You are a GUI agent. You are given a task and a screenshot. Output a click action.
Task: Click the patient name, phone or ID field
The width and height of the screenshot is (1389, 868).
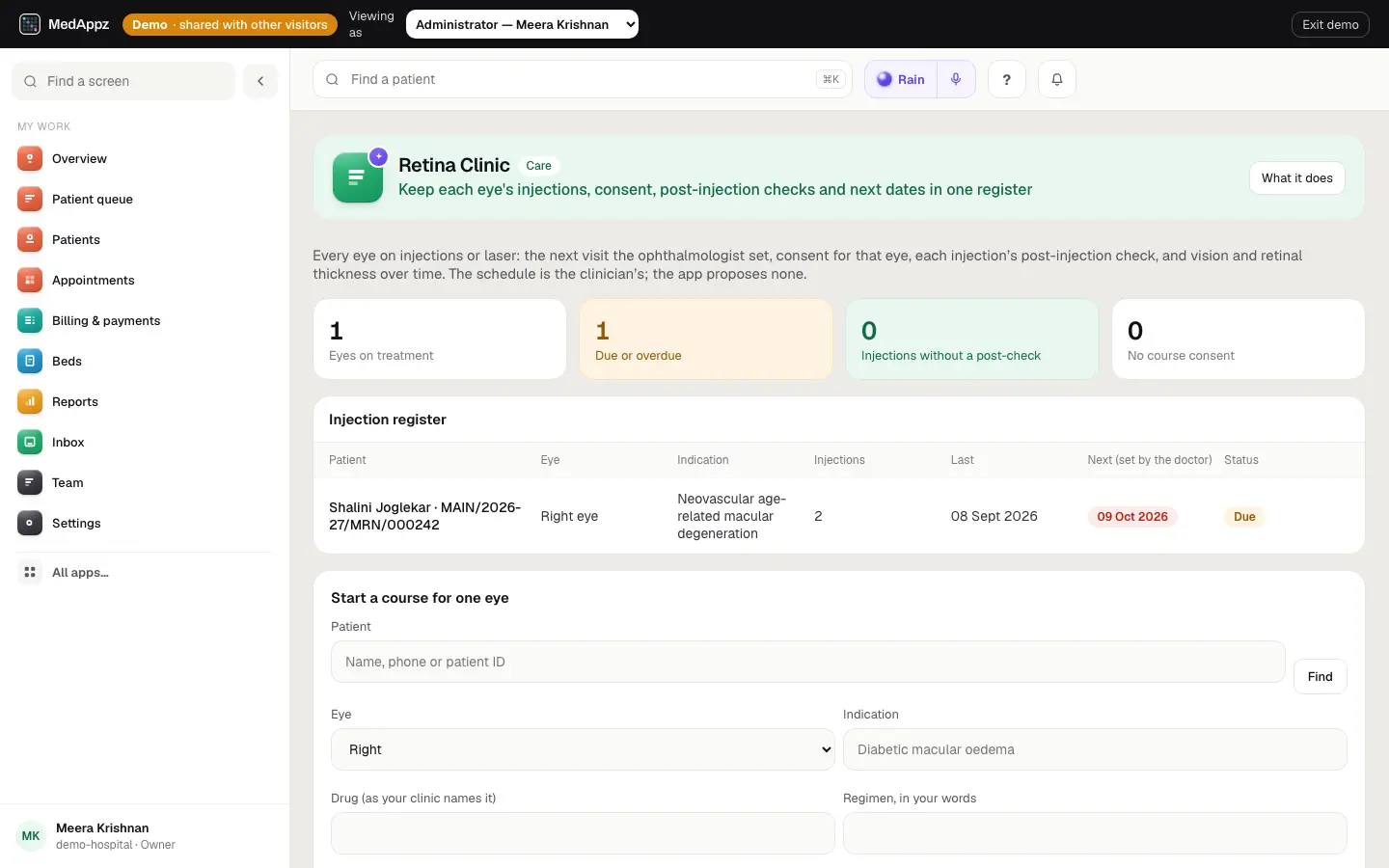(807, 662)
